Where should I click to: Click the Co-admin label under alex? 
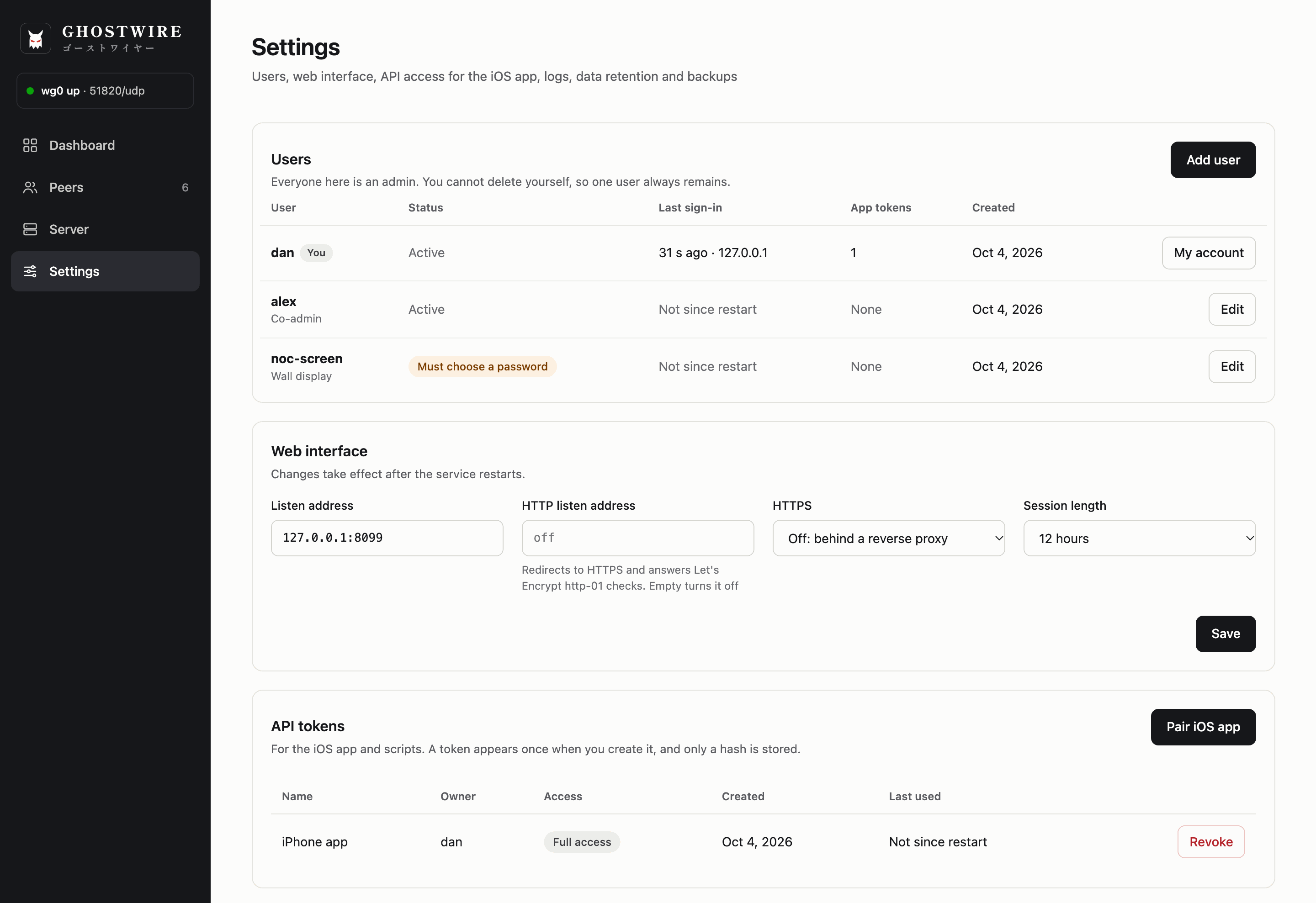coord(296,319)
